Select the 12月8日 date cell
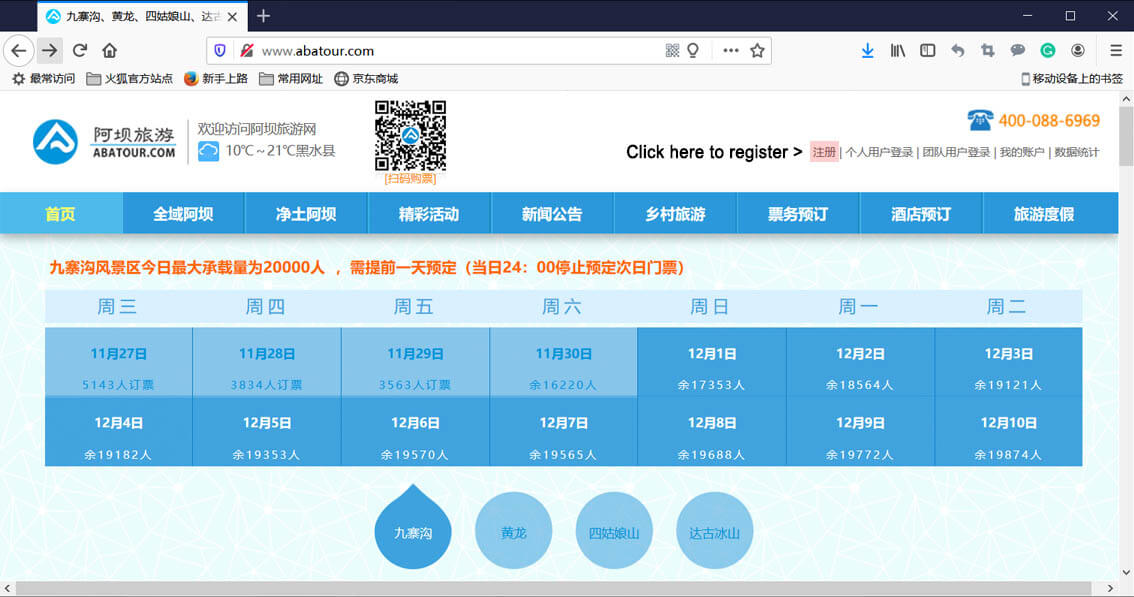 (712, 431)
